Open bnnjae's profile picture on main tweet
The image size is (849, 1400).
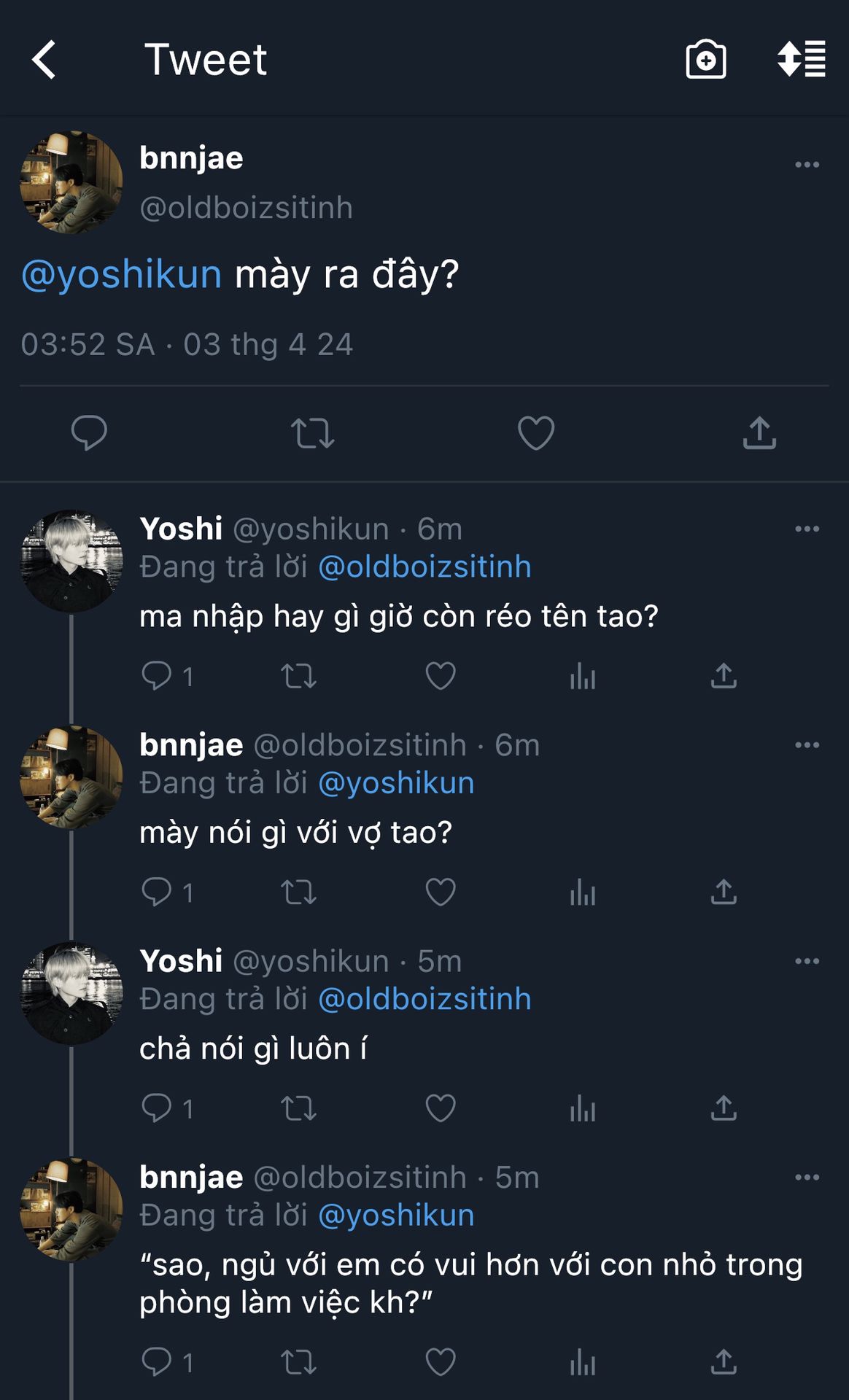click(x=71, y=182)
